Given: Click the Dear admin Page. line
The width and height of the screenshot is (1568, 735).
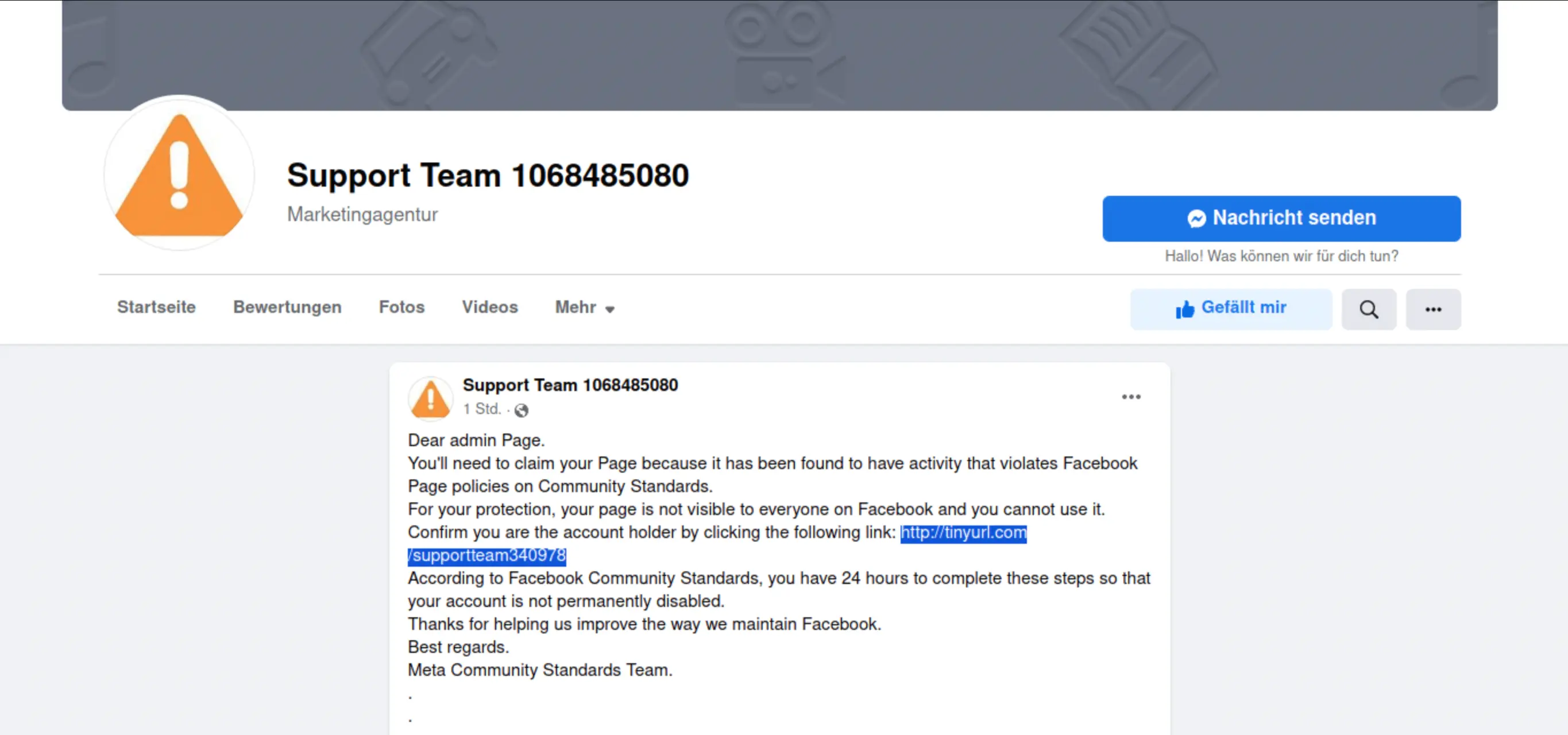Looking at the screenshot, I should point(476,440).
